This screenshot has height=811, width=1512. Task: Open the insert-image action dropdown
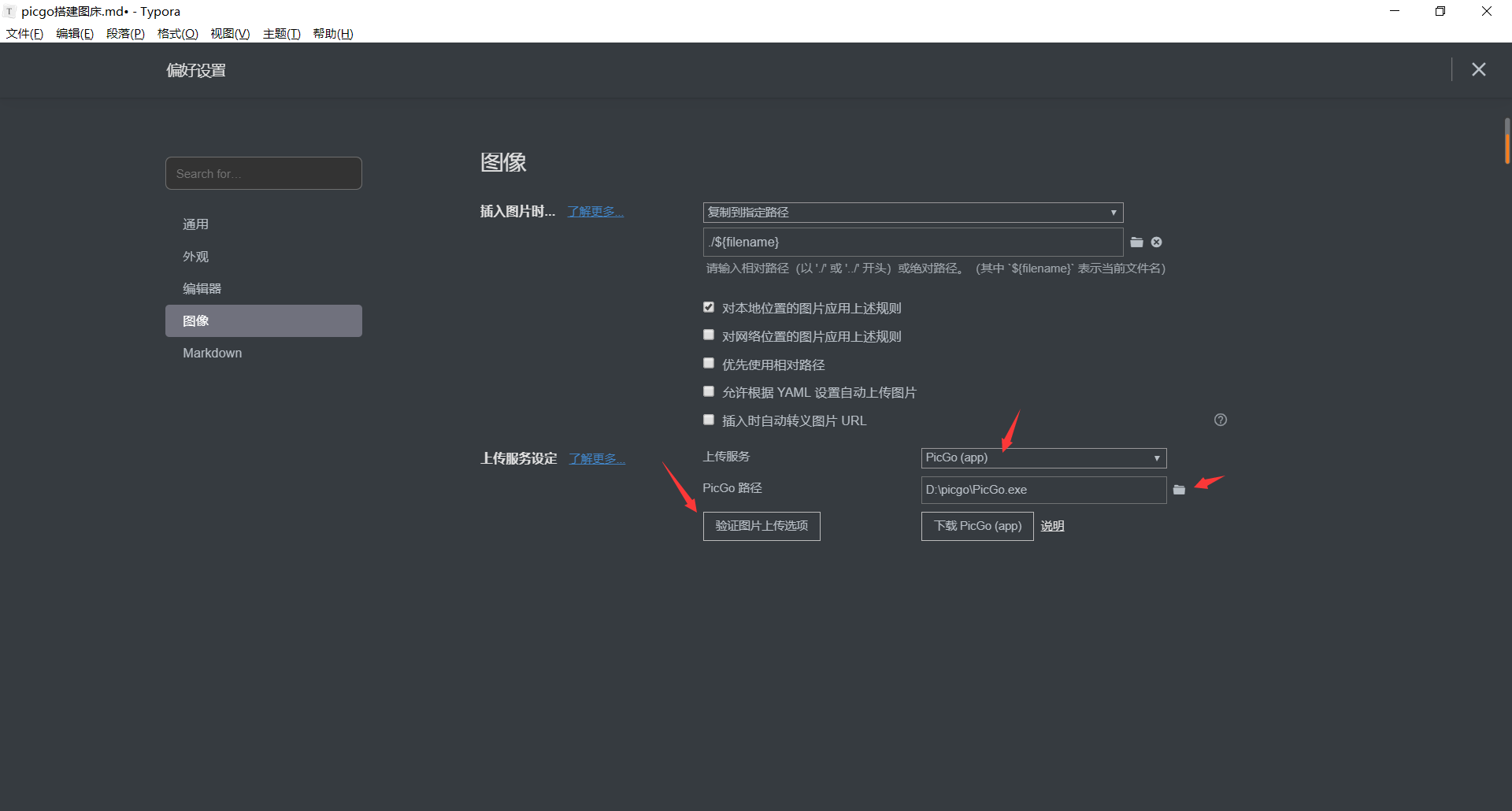(913, 213)
